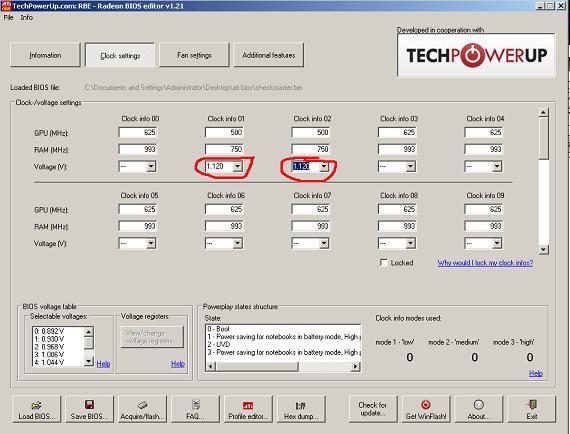Launch the Profile editor

pos(248,409)
